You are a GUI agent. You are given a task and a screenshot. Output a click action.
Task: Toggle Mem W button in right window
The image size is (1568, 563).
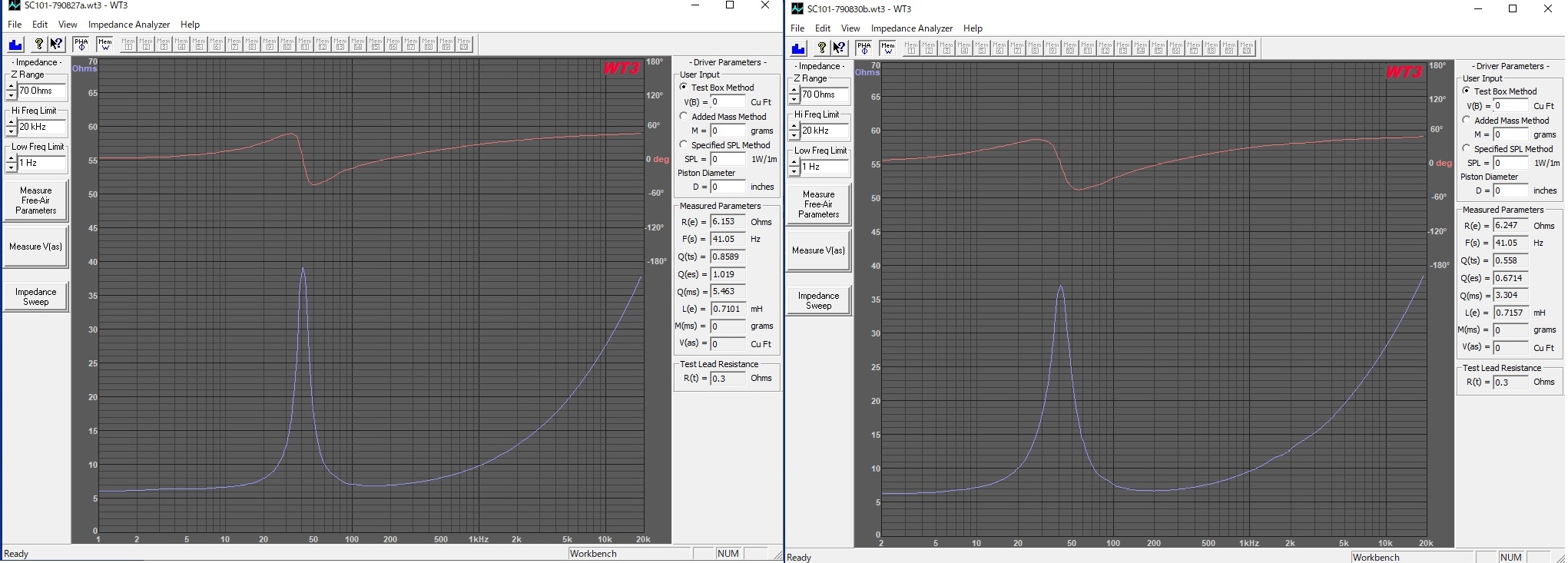[888, 48]
